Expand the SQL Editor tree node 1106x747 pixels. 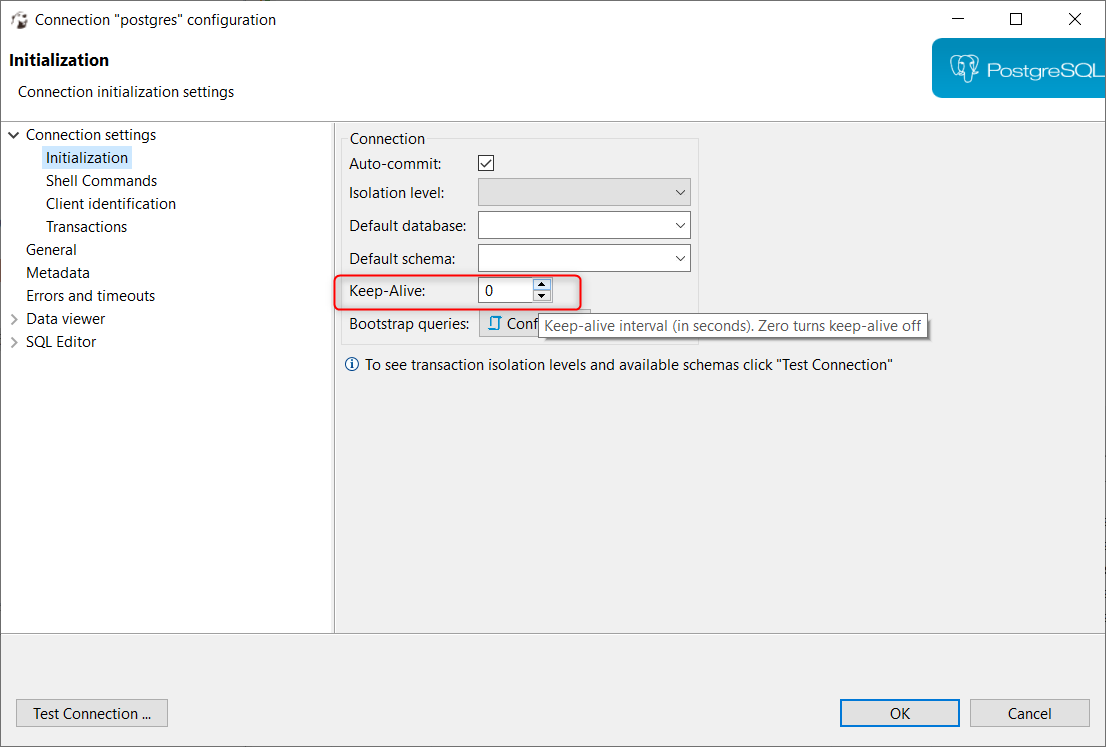pyautogui.click(x=14, y=342)
